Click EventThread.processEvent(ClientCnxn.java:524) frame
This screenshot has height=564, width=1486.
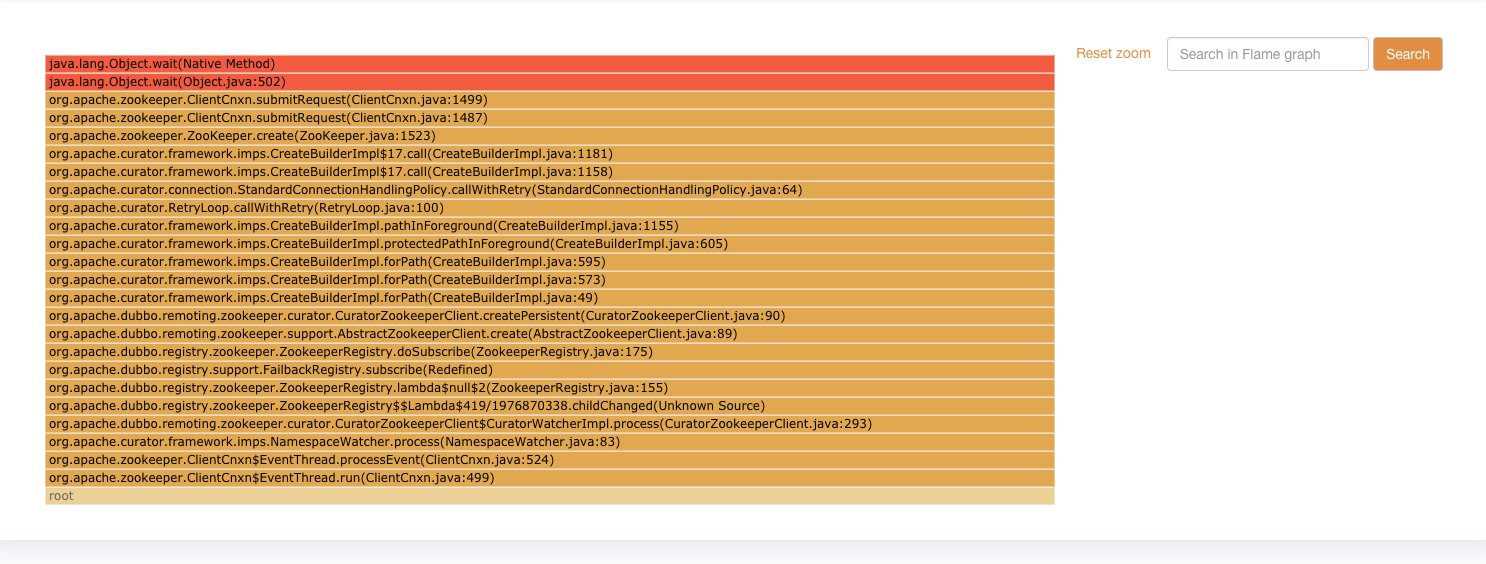(x=550, y=460)
